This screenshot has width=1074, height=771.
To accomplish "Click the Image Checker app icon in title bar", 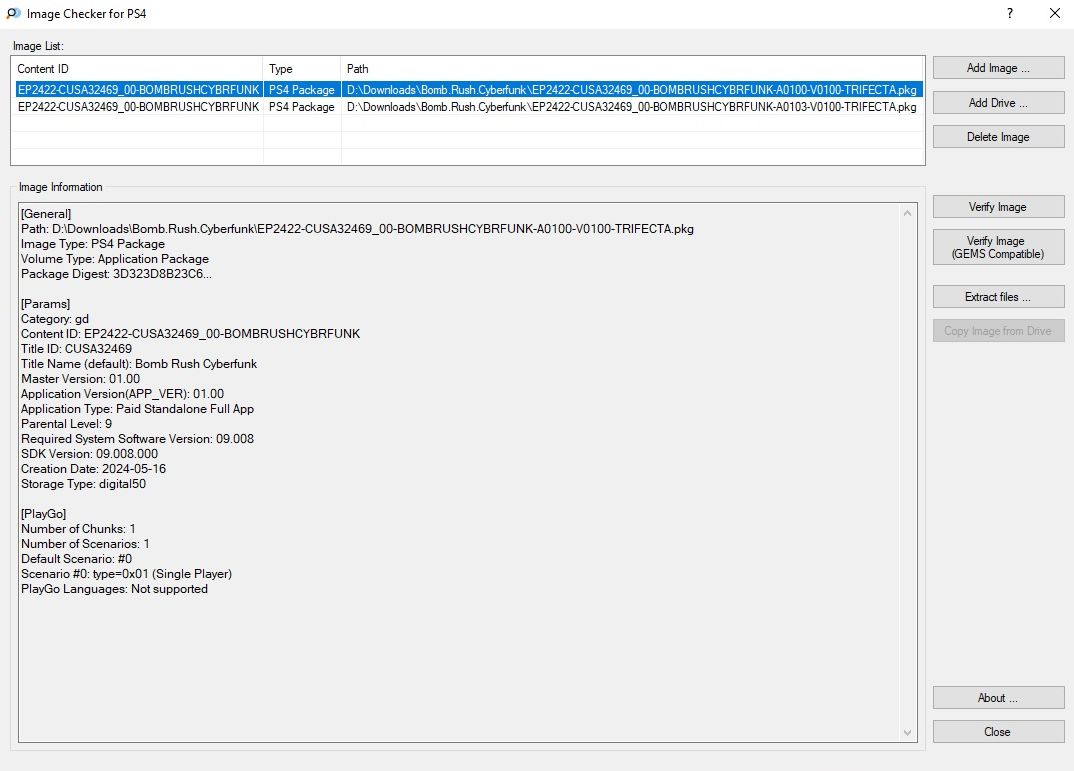I will point(13,14).
